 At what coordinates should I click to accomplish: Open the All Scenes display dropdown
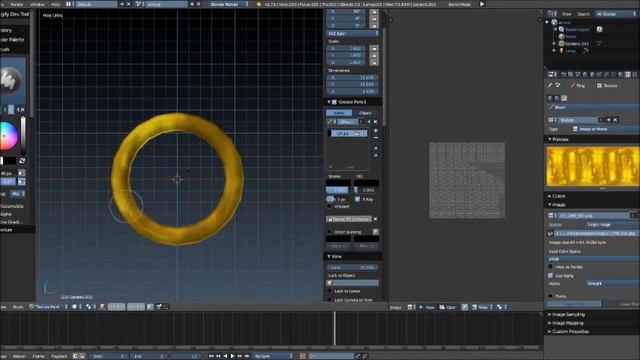616,14
